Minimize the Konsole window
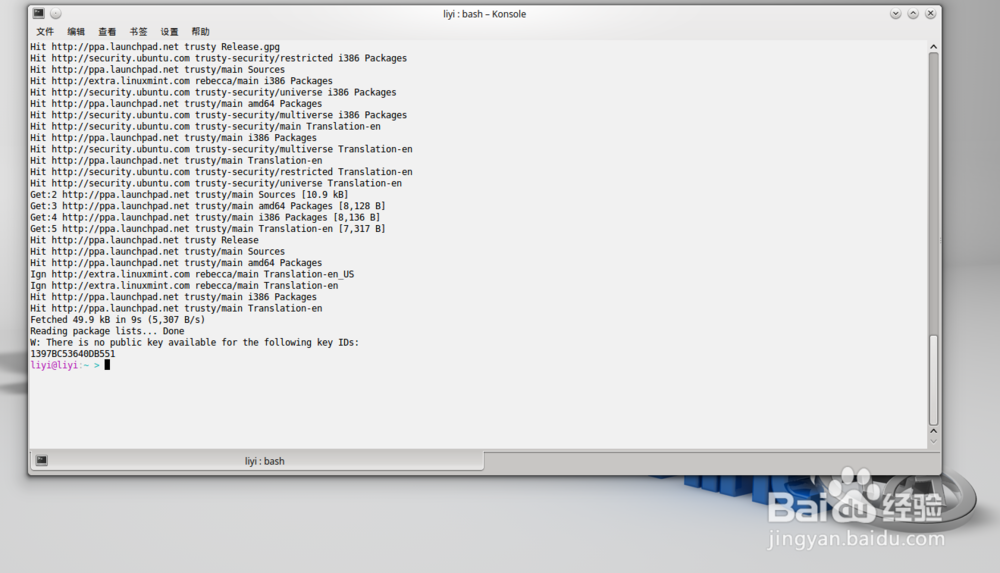Viewport: 1000px width, 573px height. (x=895, y=13)
